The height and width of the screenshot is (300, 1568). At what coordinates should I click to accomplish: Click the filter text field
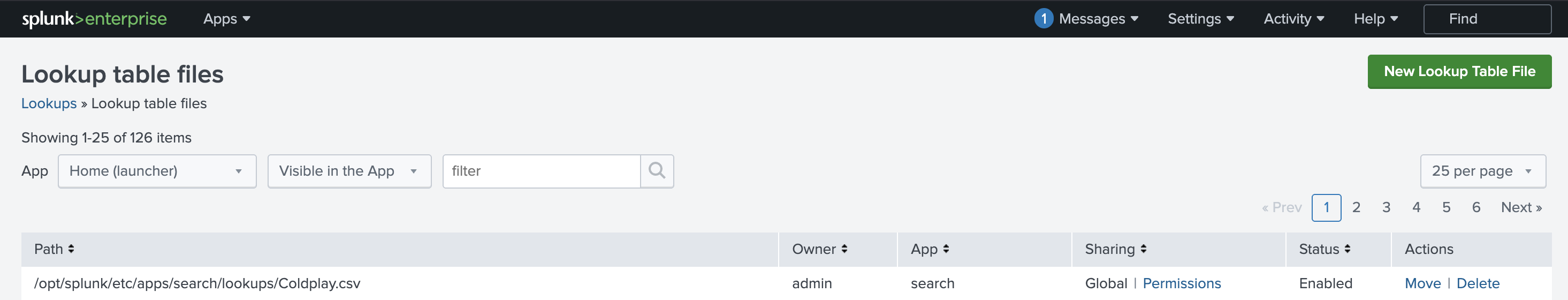click(542, 171)
